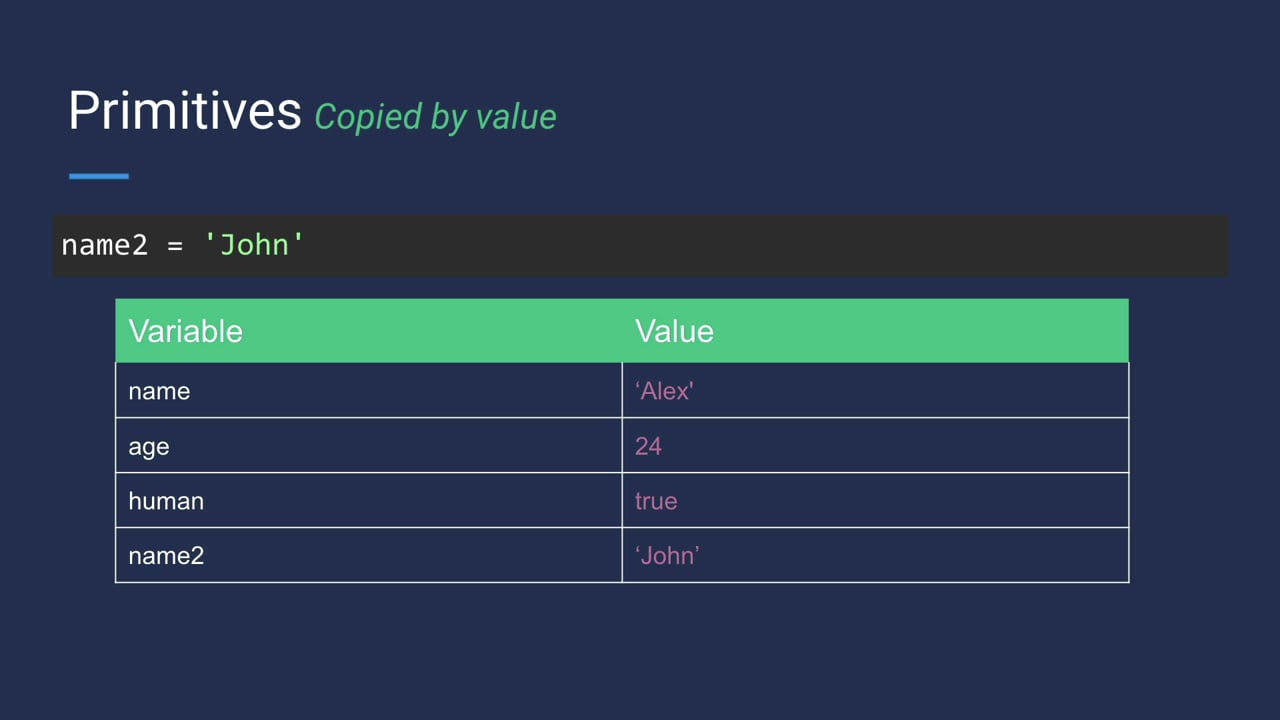This screenshot has width=1280, height=720.
Task: Click the name2 = 'John' code block
Action: point(640,245)
